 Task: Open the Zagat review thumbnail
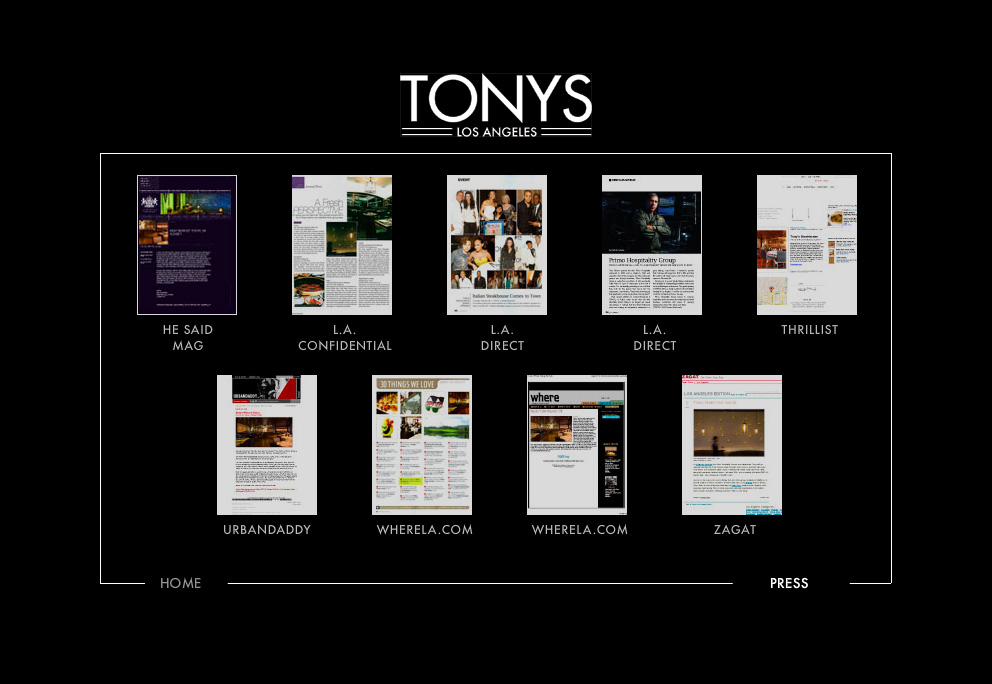732,445
